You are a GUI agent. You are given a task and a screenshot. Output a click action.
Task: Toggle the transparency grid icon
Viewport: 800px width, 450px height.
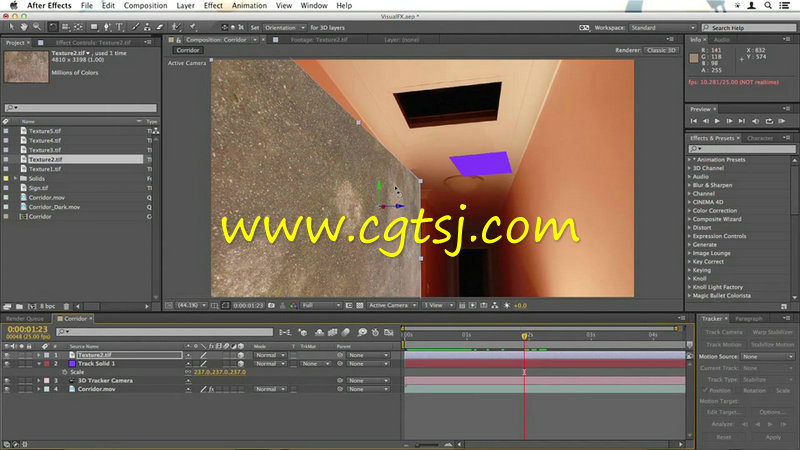tap(360, 306)
